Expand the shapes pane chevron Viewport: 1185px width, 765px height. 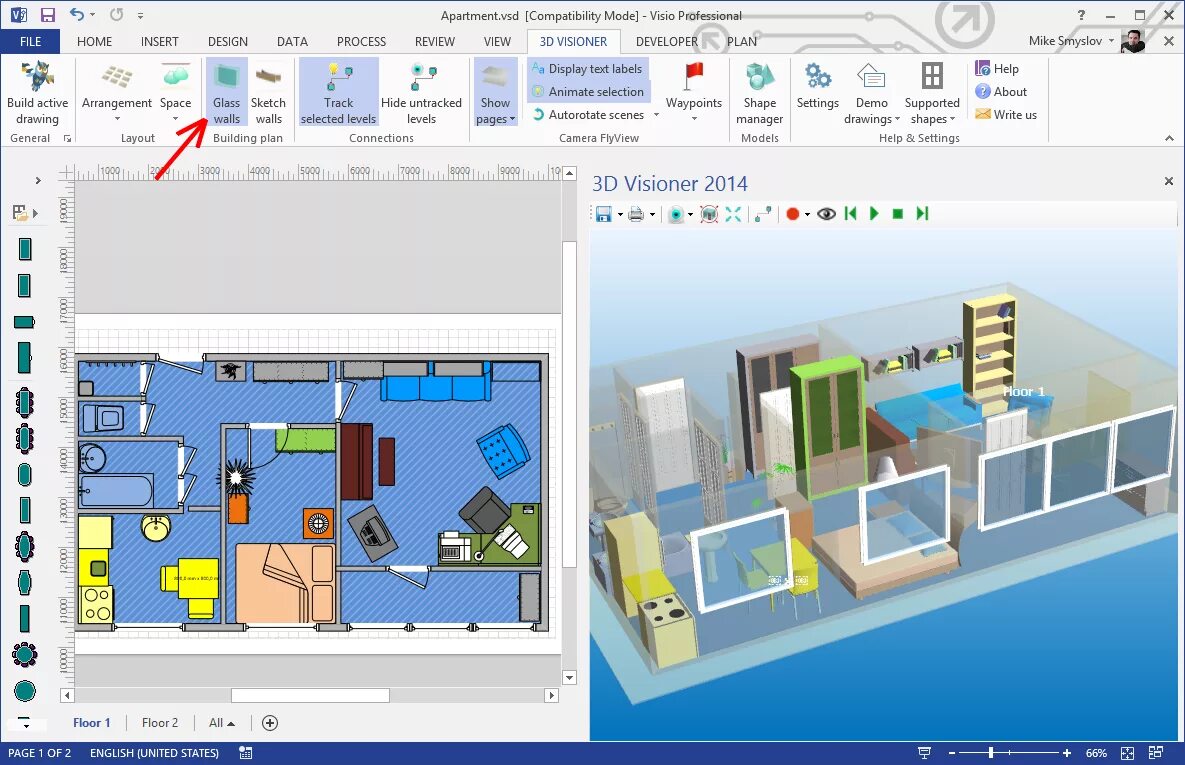tap(38, 181)
